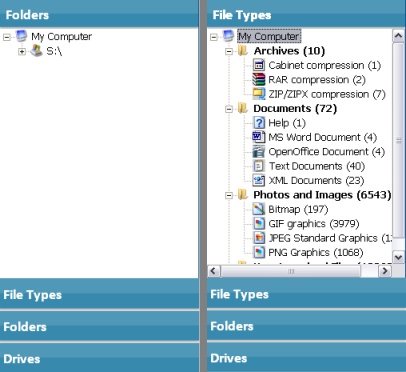This screenshot has height=372, width=406.
Task: Click the JPEG Standard Graphics icon
Action: [x=259, y=238]
